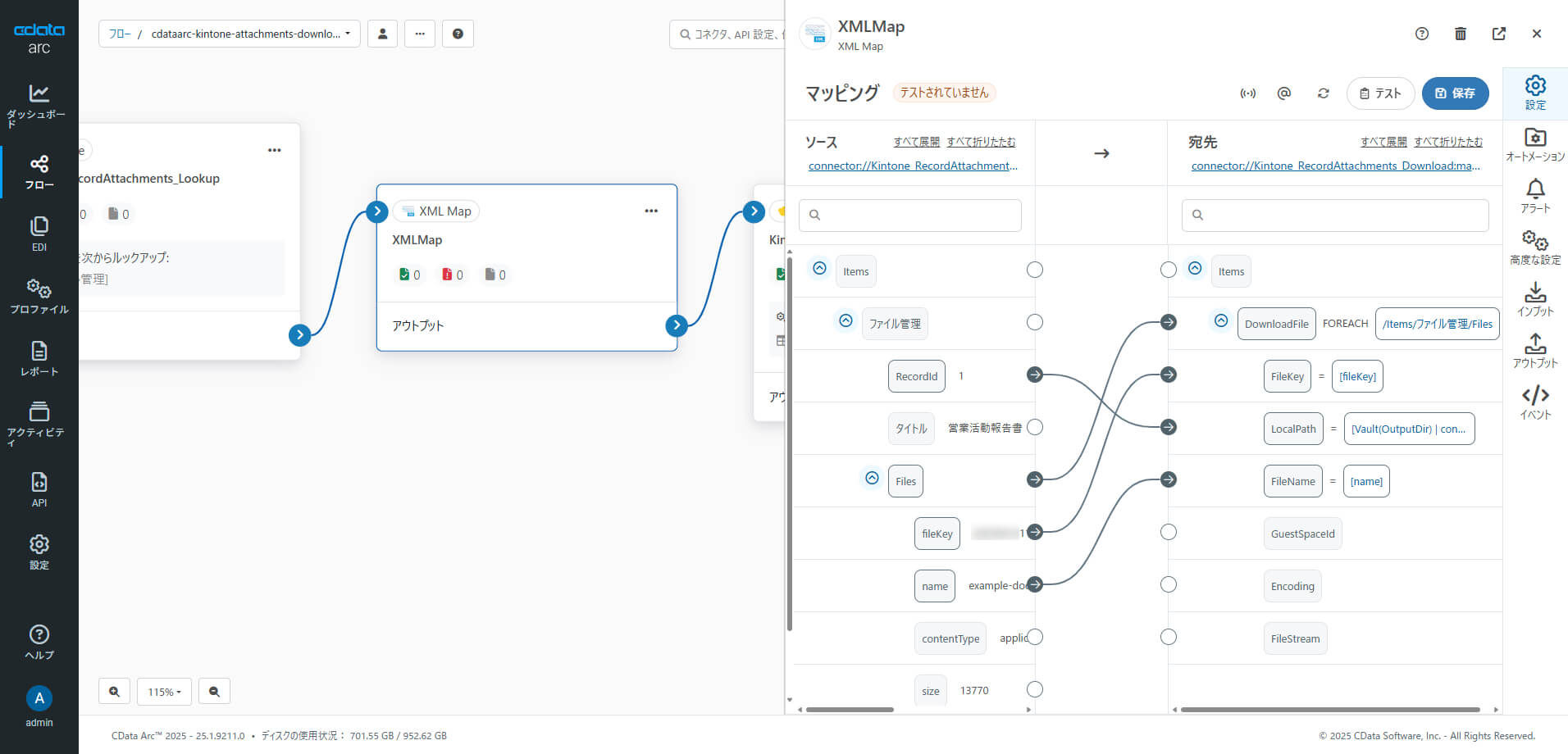Open the Advanced Settings (高度な設定) tab
The width and height of the screenshot is (1568, 754).
(x=1535, y=248)
